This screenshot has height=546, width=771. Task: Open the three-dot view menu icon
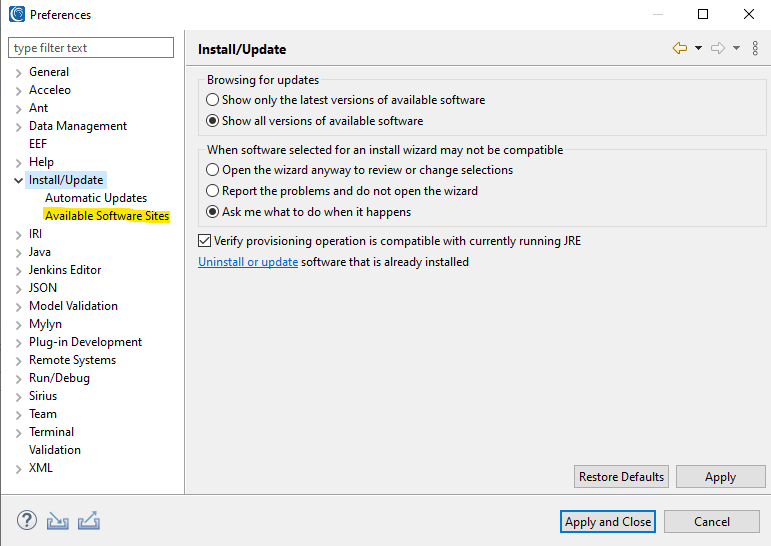[x=755, y=48]
